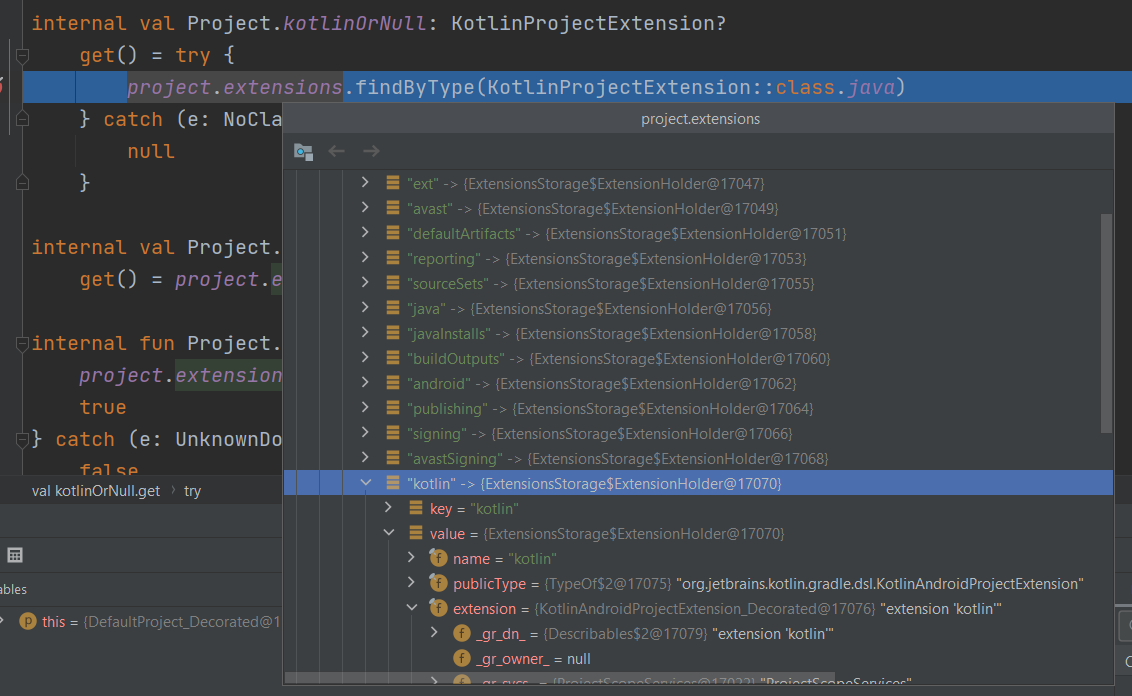Toggle the breakpoint marker in the editor gutter
This screenshot has width=1132, height=696.
[x=4, y=88]
